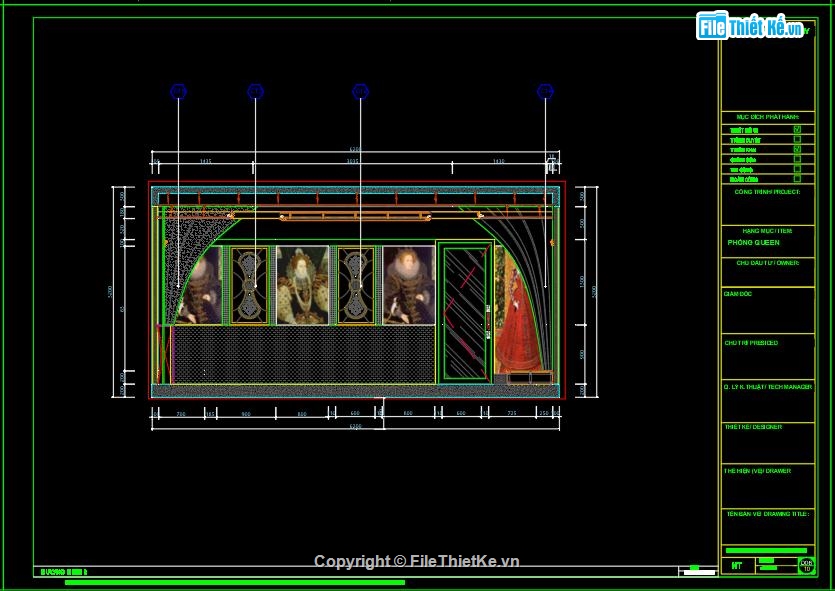Select the brick-hatched lower wall panel

[304, 354]
